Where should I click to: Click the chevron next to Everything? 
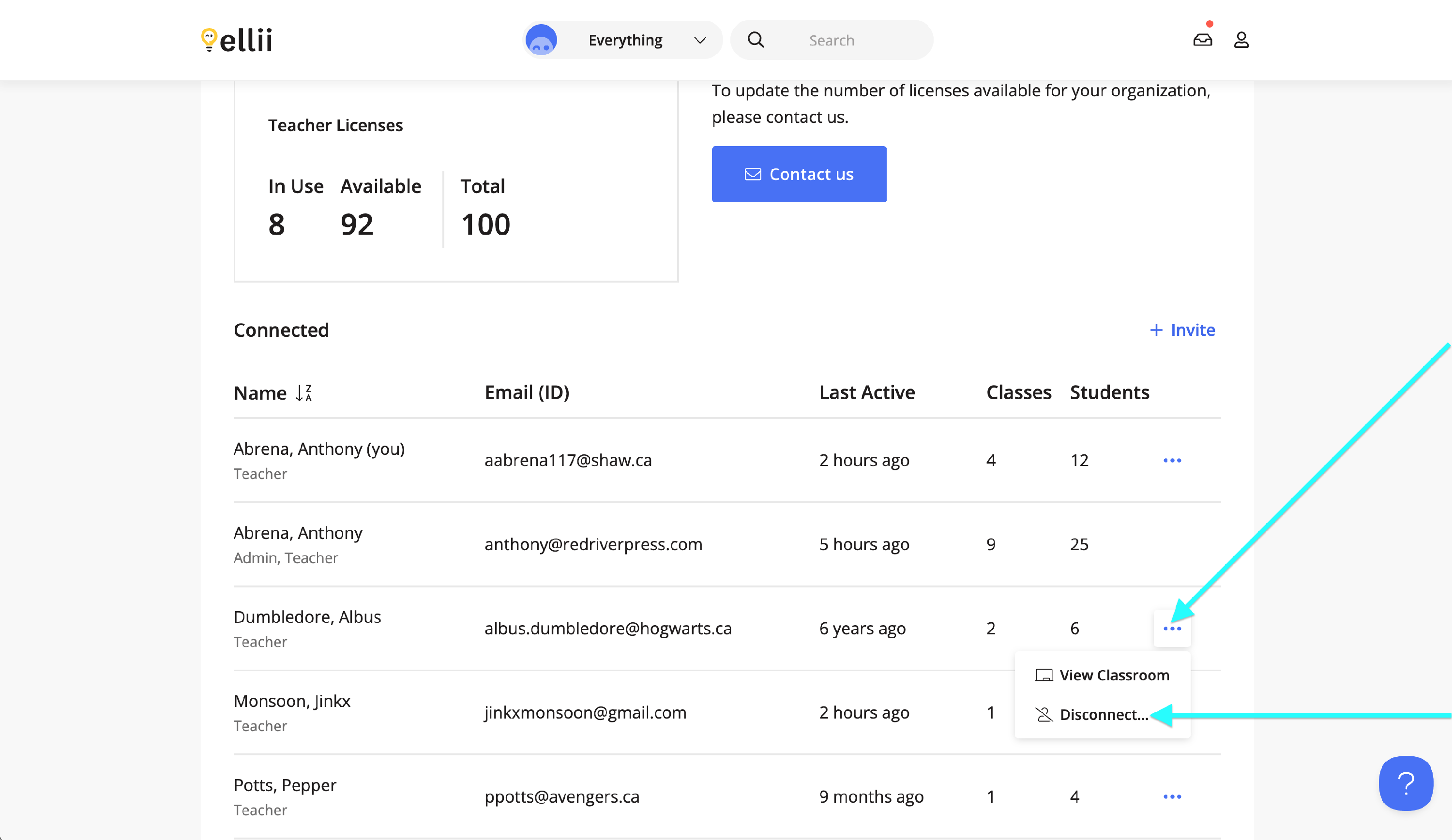pyautogui.click(x=699, y=40)
